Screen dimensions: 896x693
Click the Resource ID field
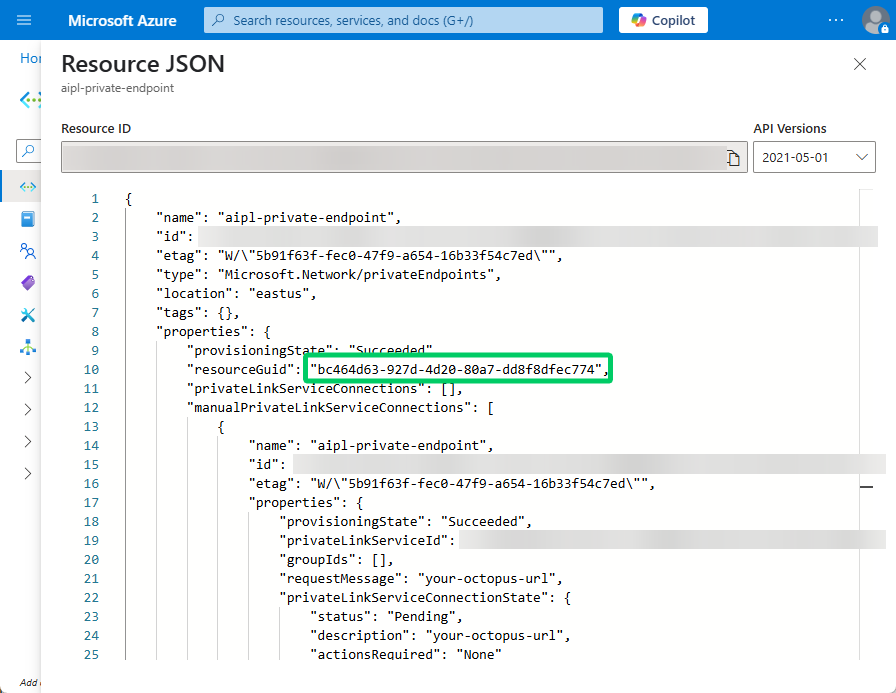(404, 158)
